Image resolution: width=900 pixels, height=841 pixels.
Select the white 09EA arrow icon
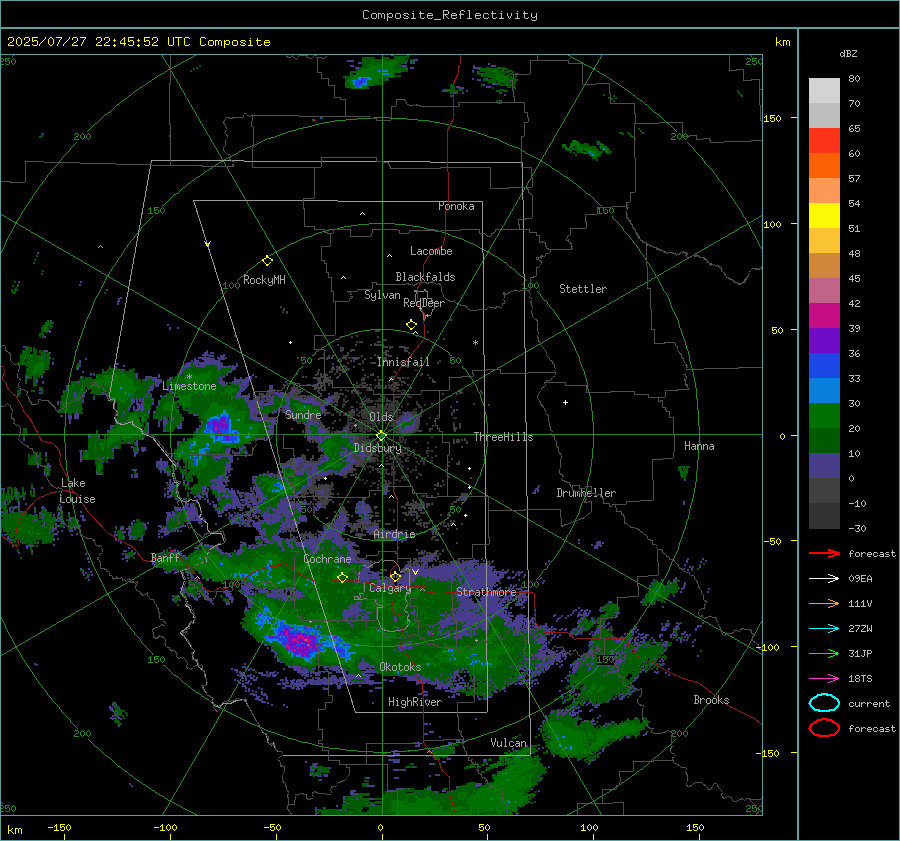point(824,579)
